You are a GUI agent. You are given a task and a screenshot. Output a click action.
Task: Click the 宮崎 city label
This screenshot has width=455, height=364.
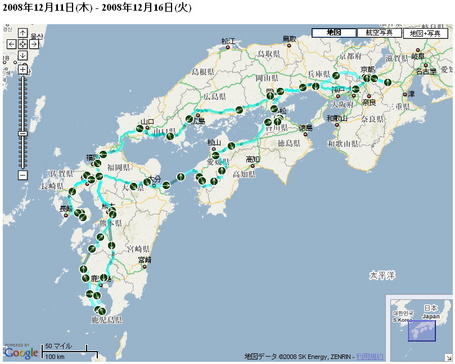click(145, 259)
